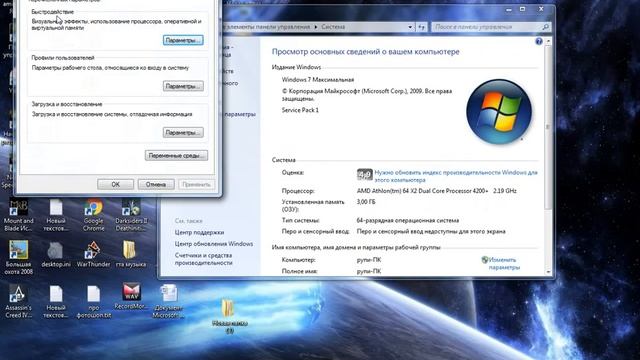Open Счетчики и средства производительности link
Image resolution: width=640 pixels, height=360 pixels.
coord(204,259)
